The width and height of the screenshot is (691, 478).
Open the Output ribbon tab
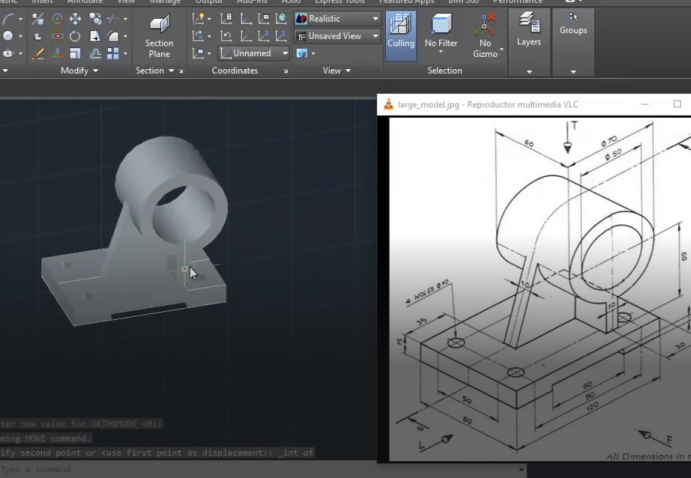pos(209,2)
